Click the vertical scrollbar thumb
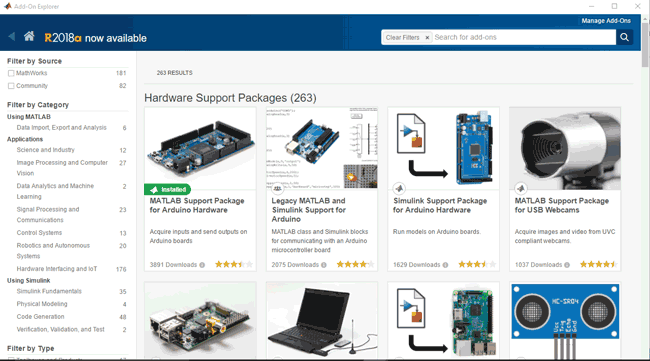The height and width of the screenshot is (361, 650). tap(645, 45)
